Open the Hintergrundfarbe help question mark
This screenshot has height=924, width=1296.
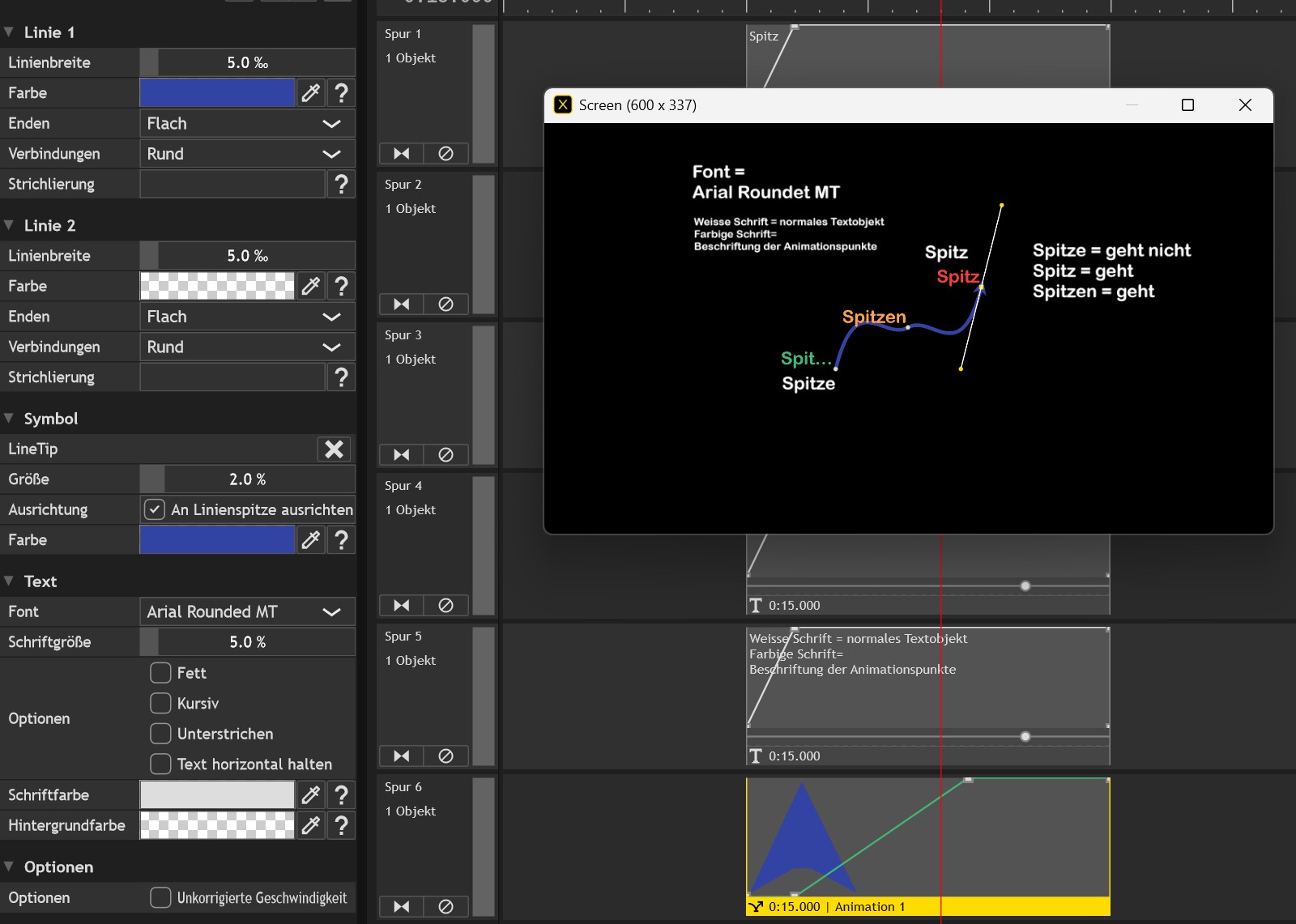coord(341,825)
